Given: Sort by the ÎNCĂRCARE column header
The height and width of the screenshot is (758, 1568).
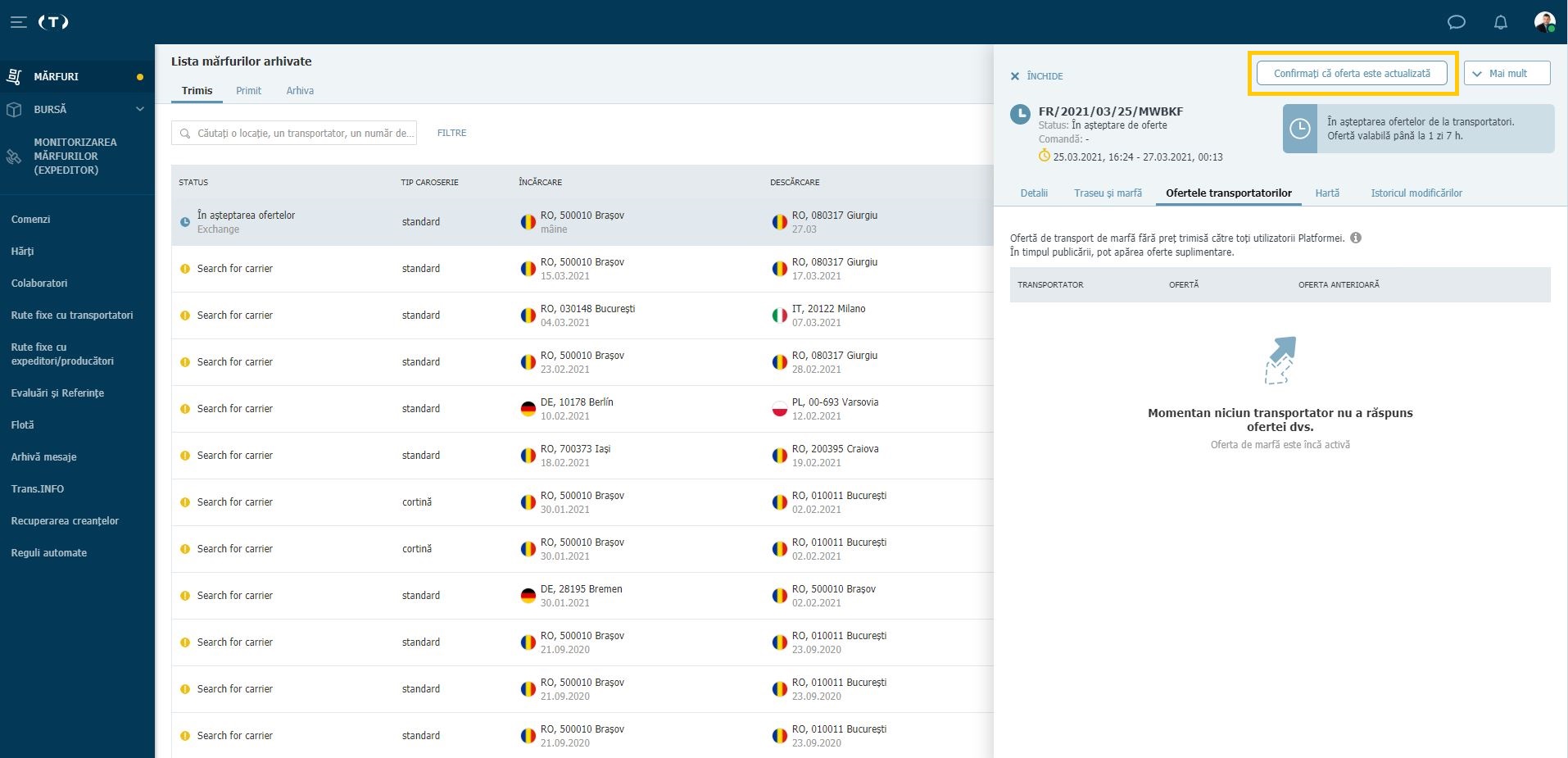Looking at the screenshot, I should tap(540, 182).
